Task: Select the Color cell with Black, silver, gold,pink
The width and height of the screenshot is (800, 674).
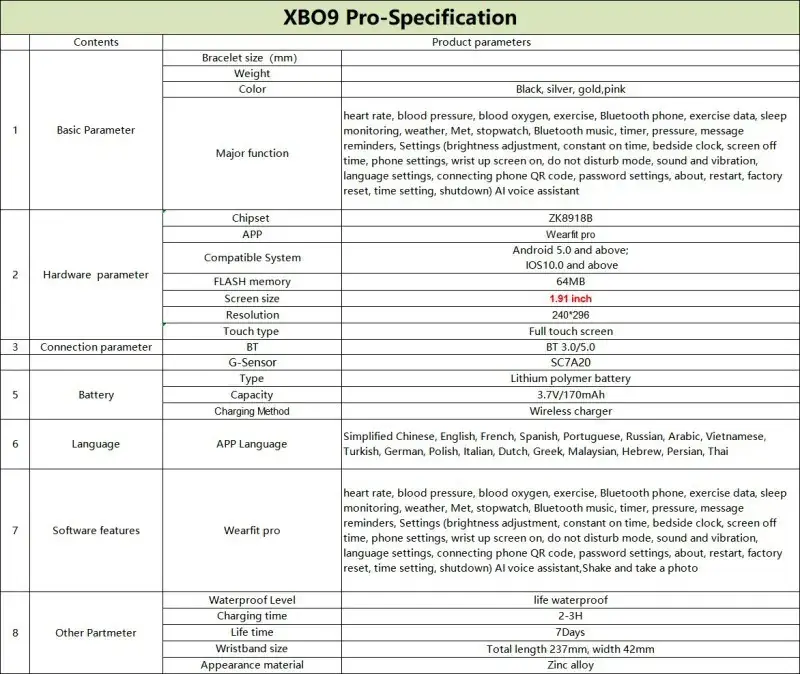Action: 570,89
